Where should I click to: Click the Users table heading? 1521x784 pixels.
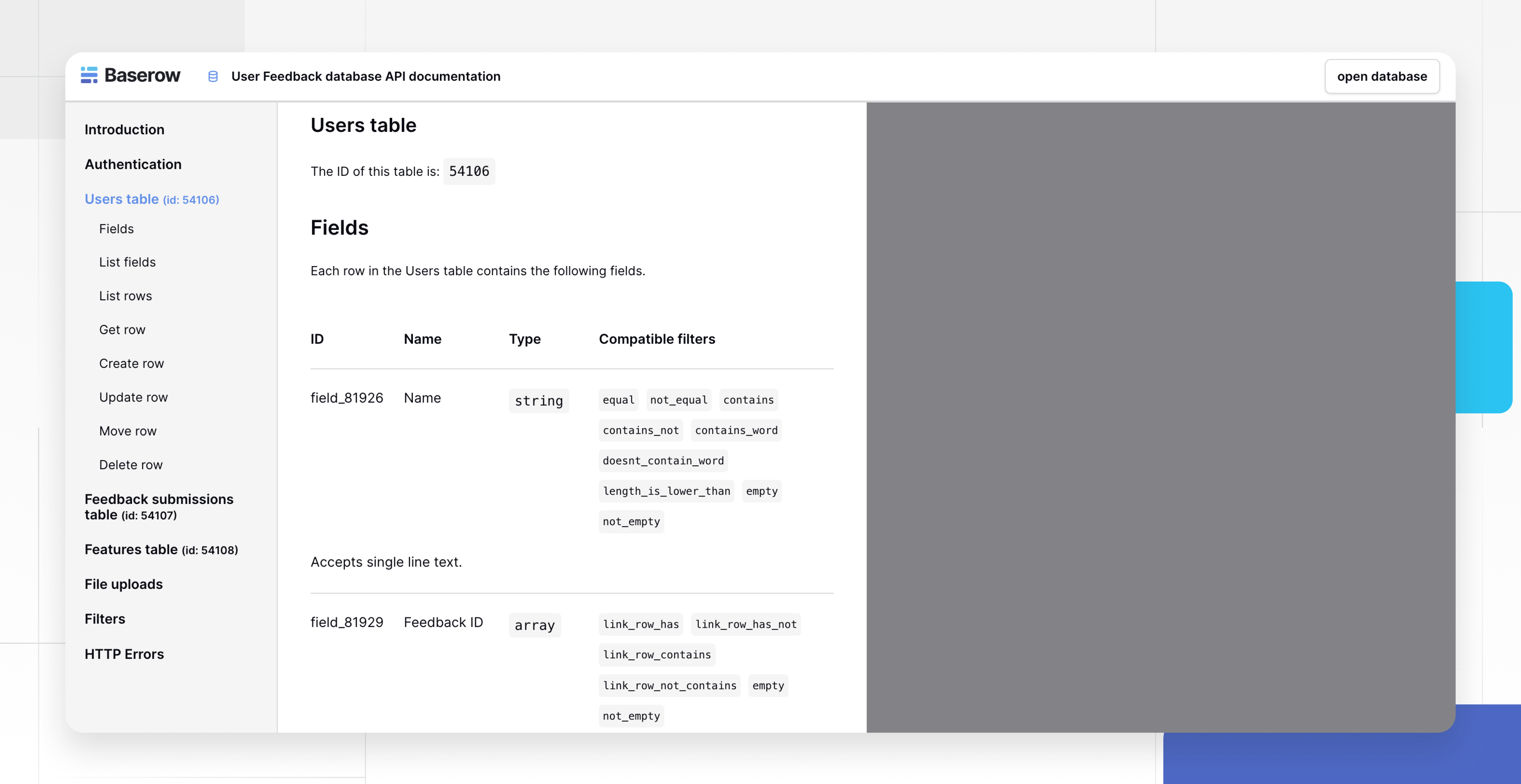click(x=363, y=125)
